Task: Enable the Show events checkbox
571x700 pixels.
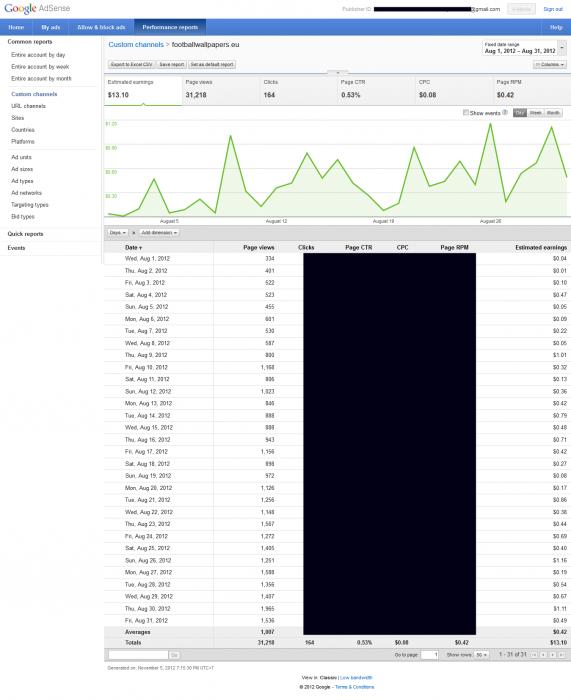Action: tap(466, 112)
